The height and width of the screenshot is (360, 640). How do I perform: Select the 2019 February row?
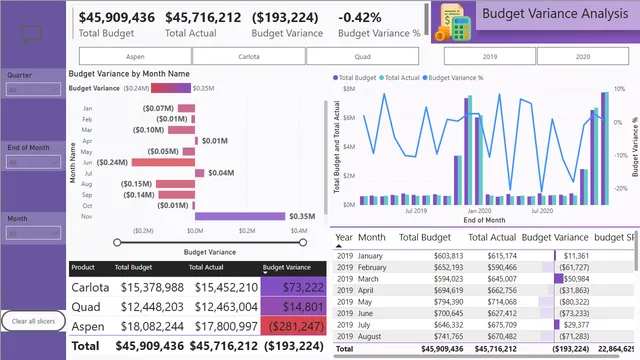pos(484,267)
